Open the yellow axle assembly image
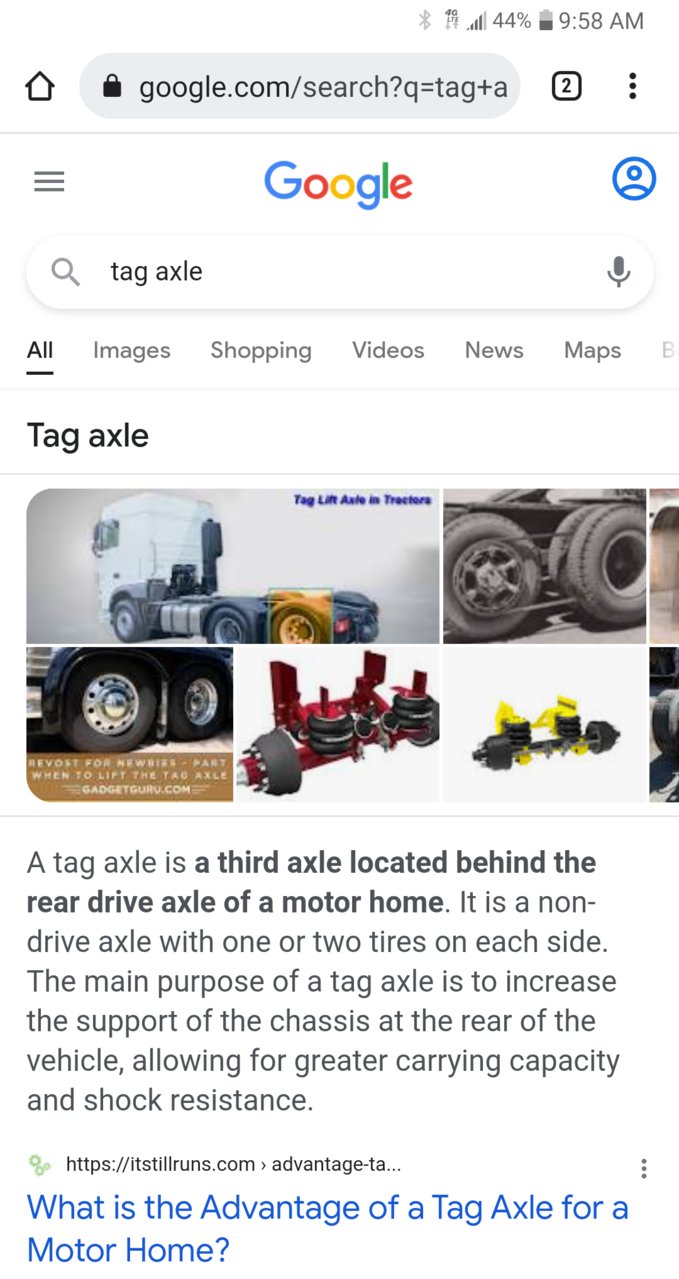This screenshot has width=679, height=1279. [544, 724]
